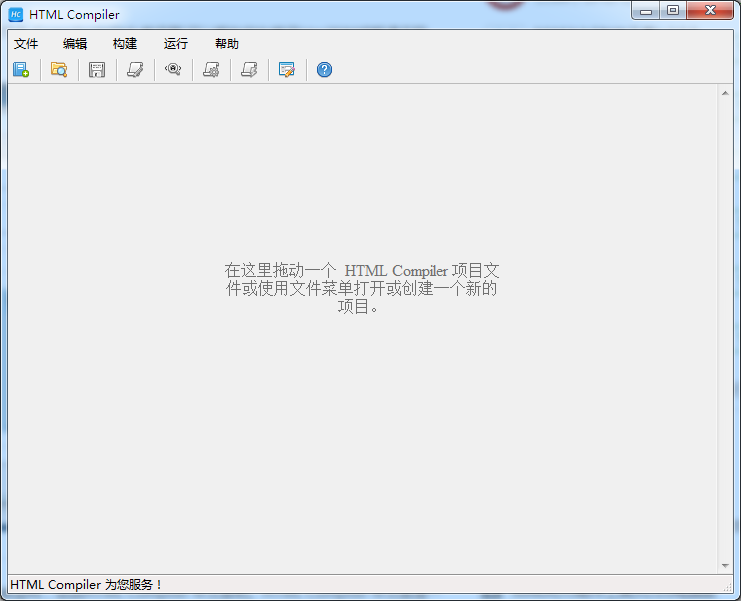
Task: Click the resize grip at status bar corner
Action: point(728,587)
